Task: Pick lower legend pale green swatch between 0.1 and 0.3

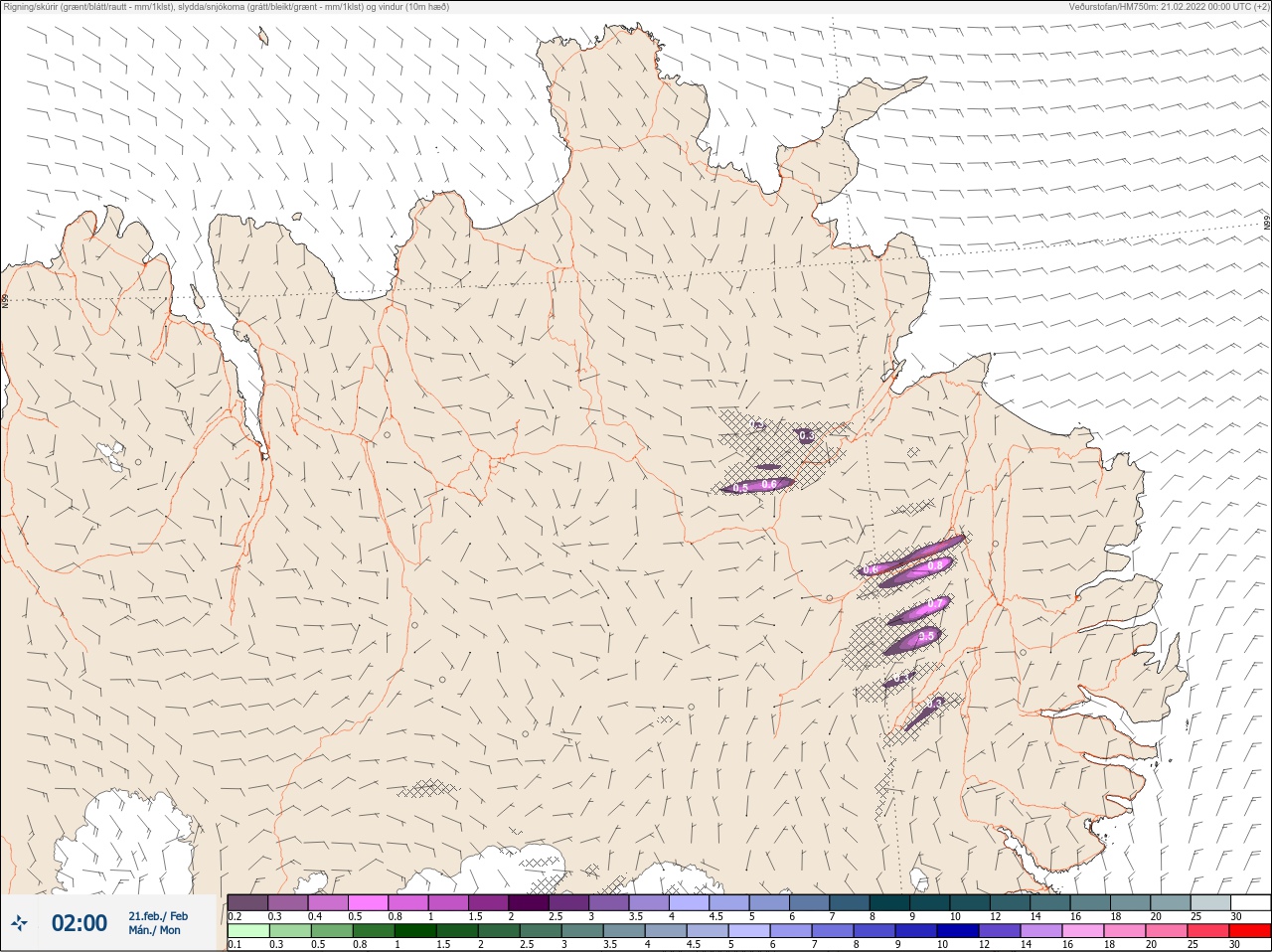Action: 247,931
